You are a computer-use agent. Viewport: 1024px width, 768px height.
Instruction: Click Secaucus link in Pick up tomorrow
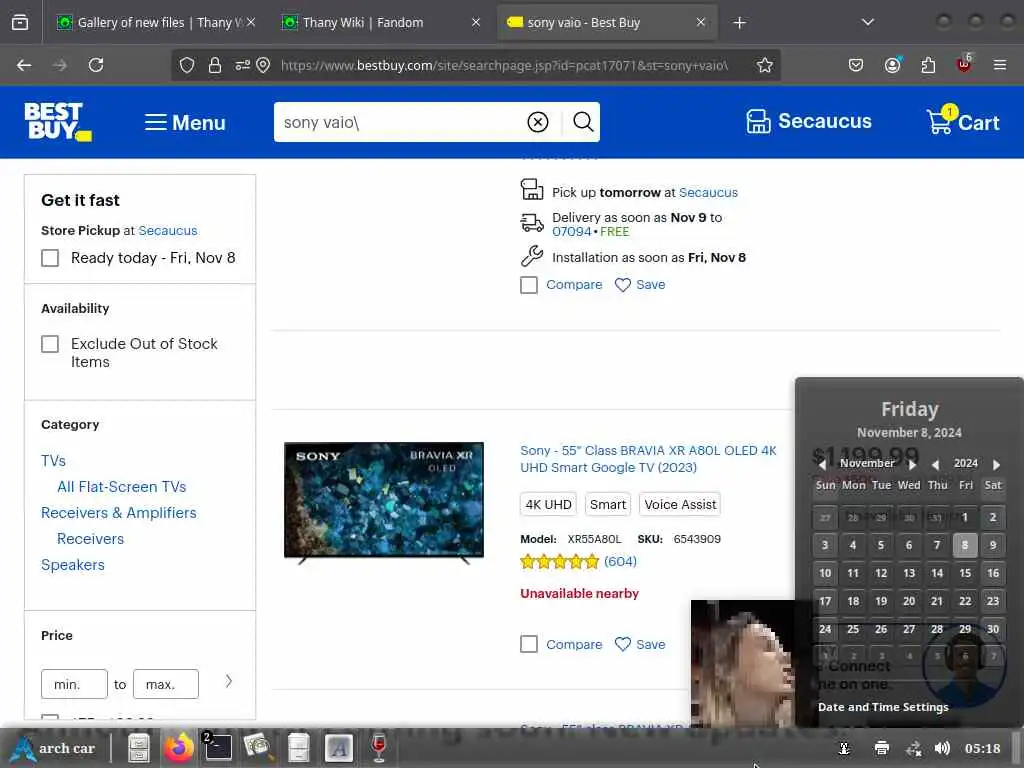(x=708, y=193)
